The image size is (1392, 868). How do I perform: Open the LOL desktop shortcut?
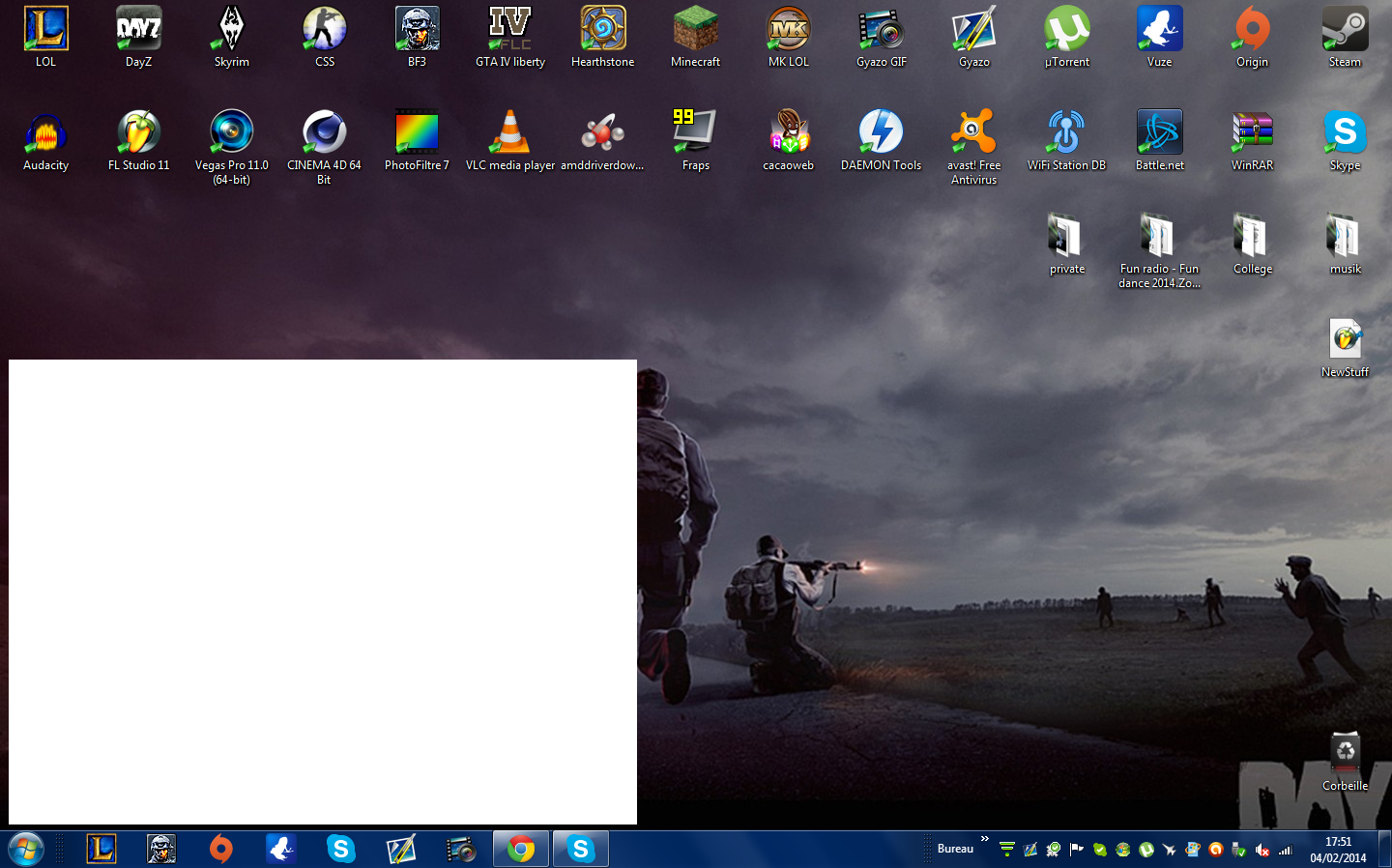(x=46, y=38)
